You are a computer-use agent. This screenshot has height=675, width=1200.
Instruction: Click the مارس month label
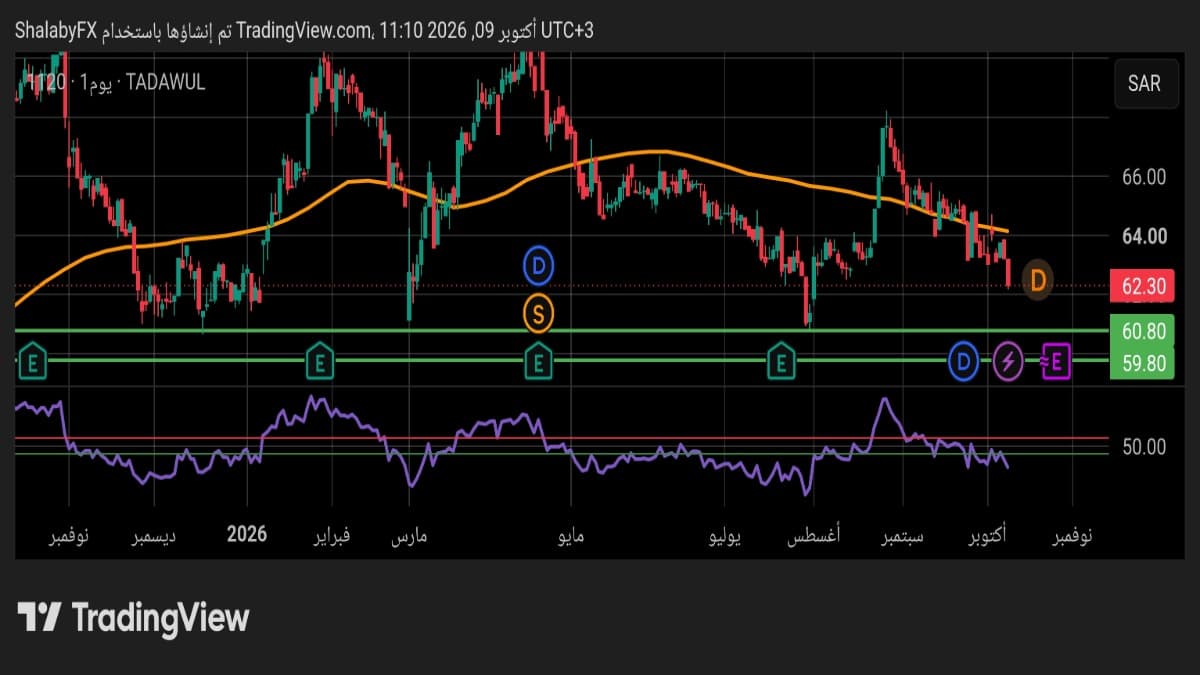(x=409, y=537)
